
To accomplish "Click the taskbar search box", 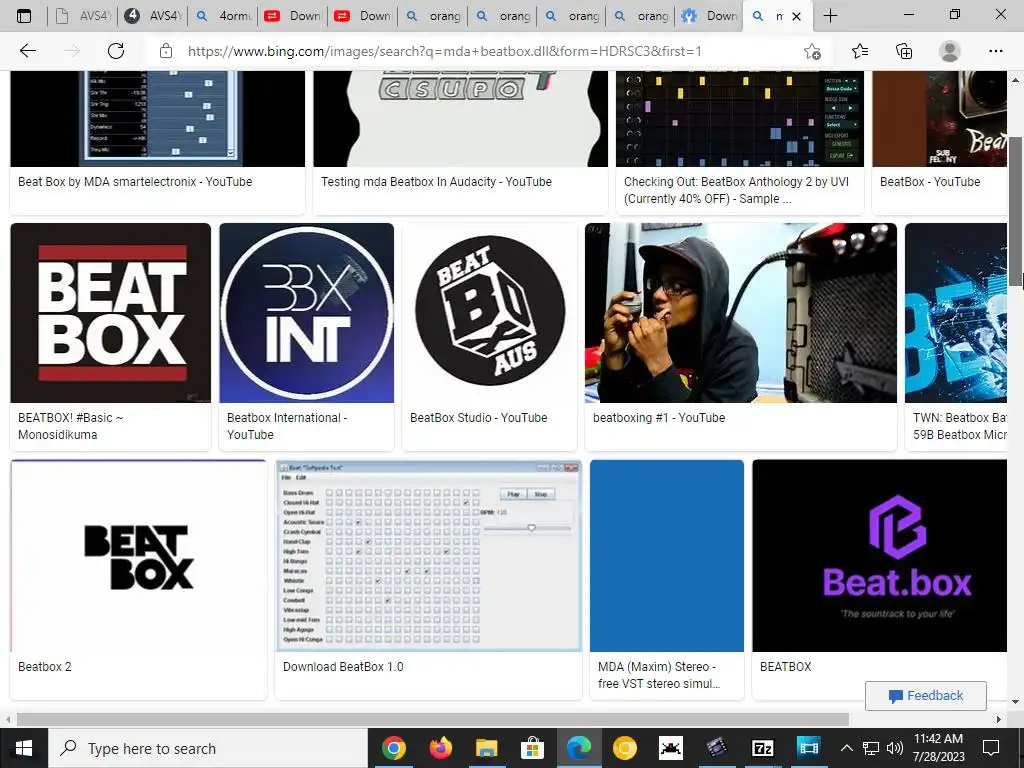I will coord(207,748).
